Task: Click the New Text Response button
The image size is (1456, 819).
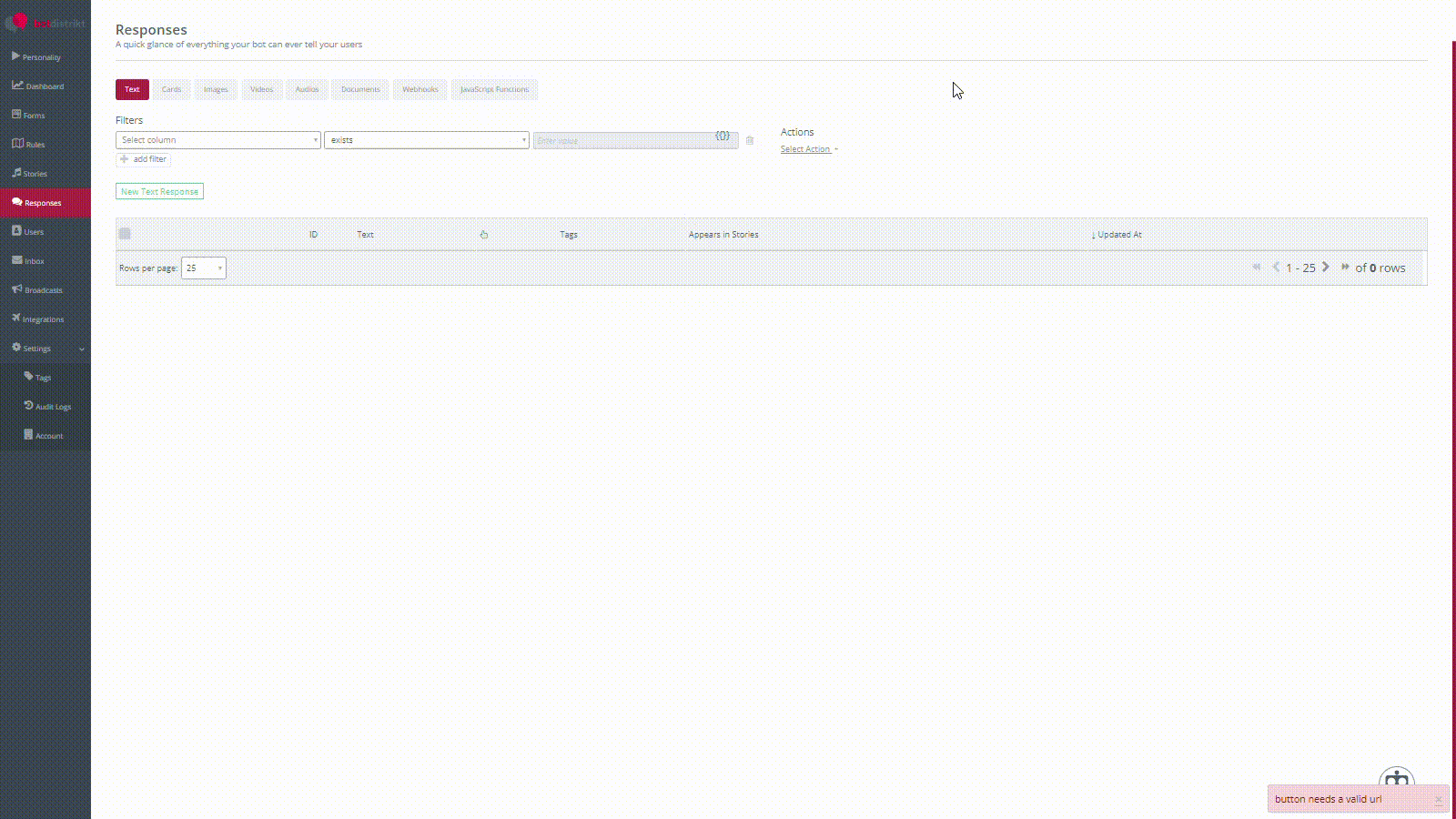Action: click(159, 192)
